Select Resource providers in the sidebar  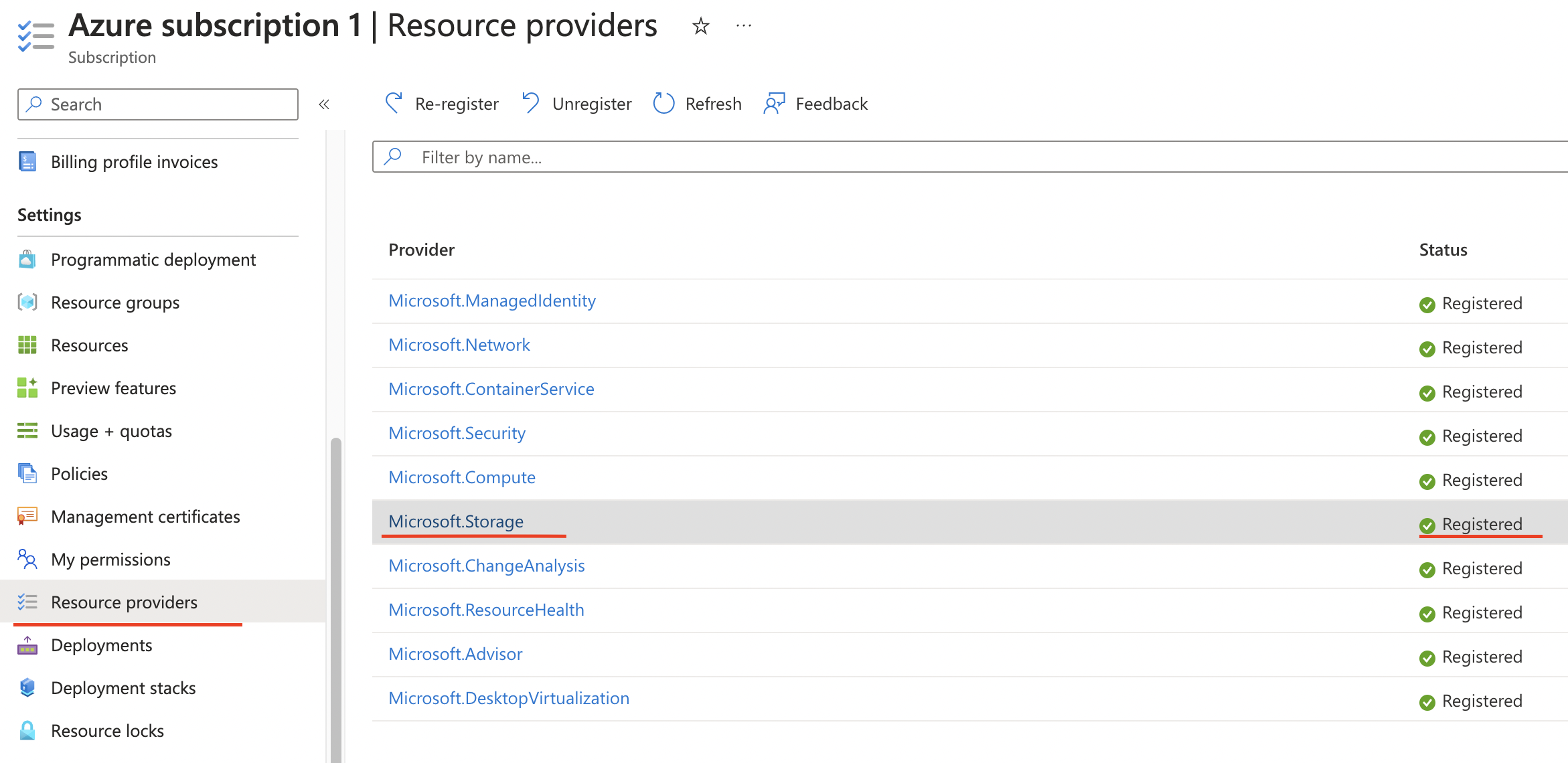(124, 602)
